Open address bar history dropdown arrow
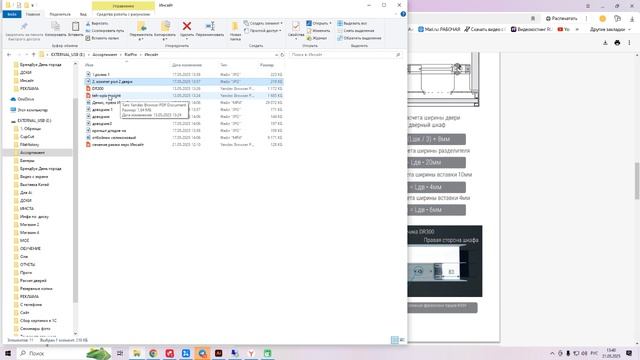 [x=276, y=54]
